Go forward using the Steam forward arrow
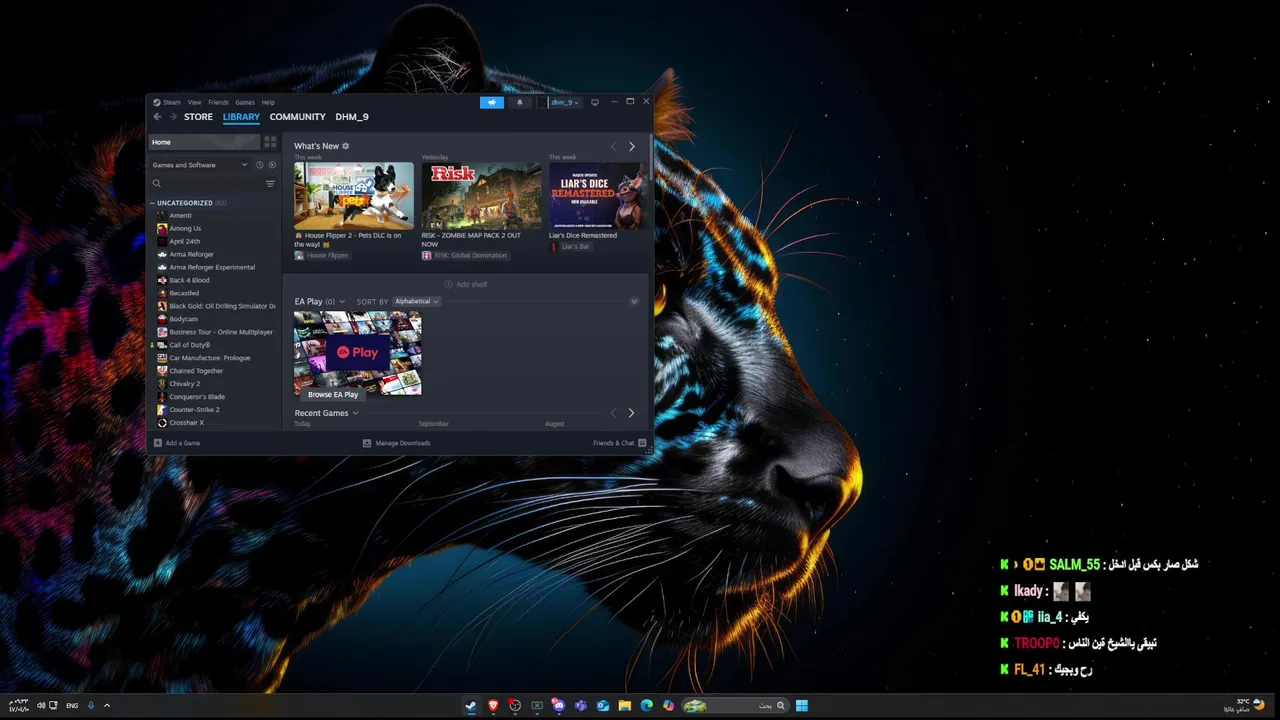This screenshot has height=720, width=1280. pyautogui.click(x=172, y=117)
